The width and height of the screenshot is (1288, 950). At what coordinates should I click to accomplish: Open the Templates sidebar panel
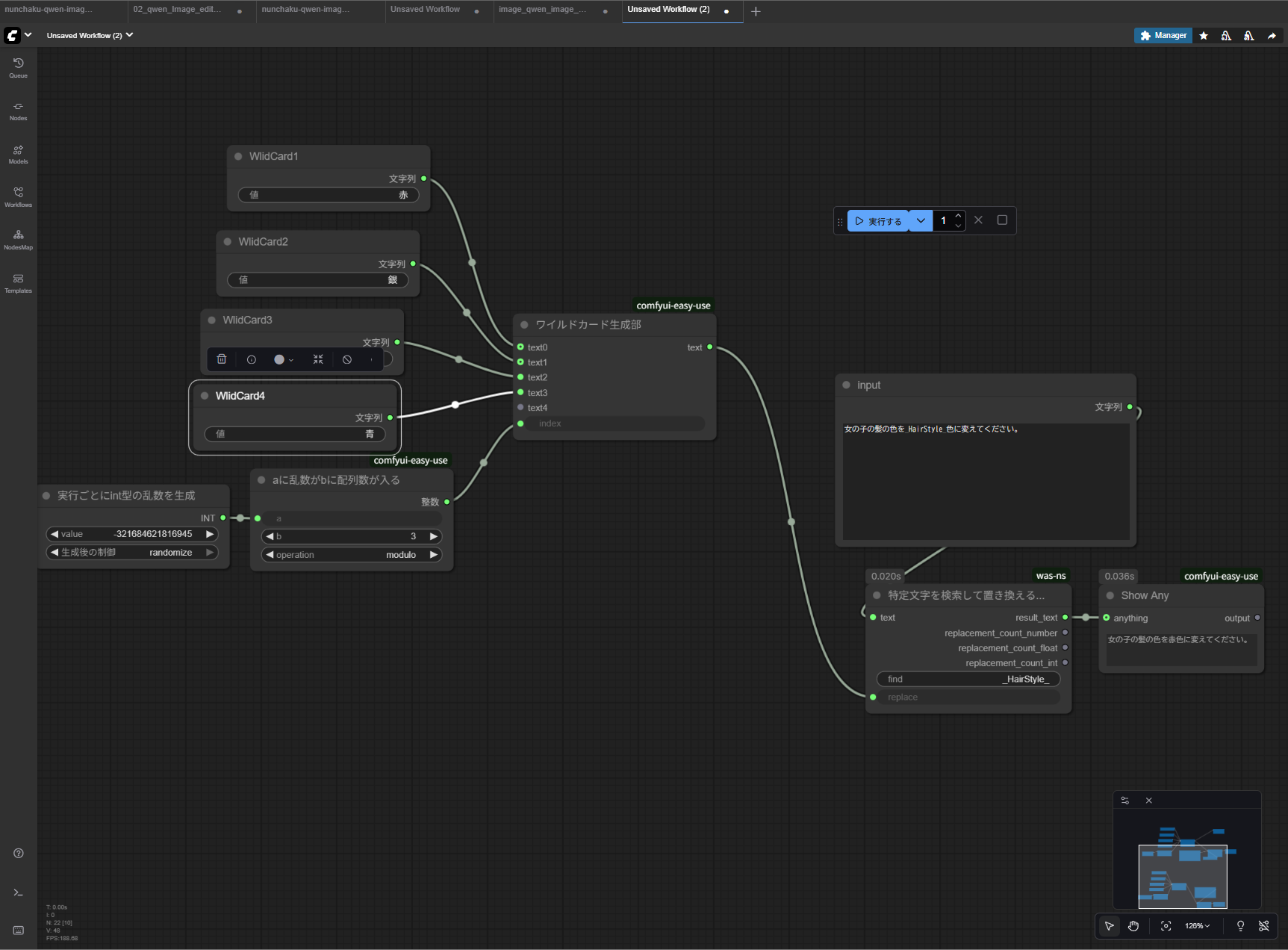pos(18,282)
